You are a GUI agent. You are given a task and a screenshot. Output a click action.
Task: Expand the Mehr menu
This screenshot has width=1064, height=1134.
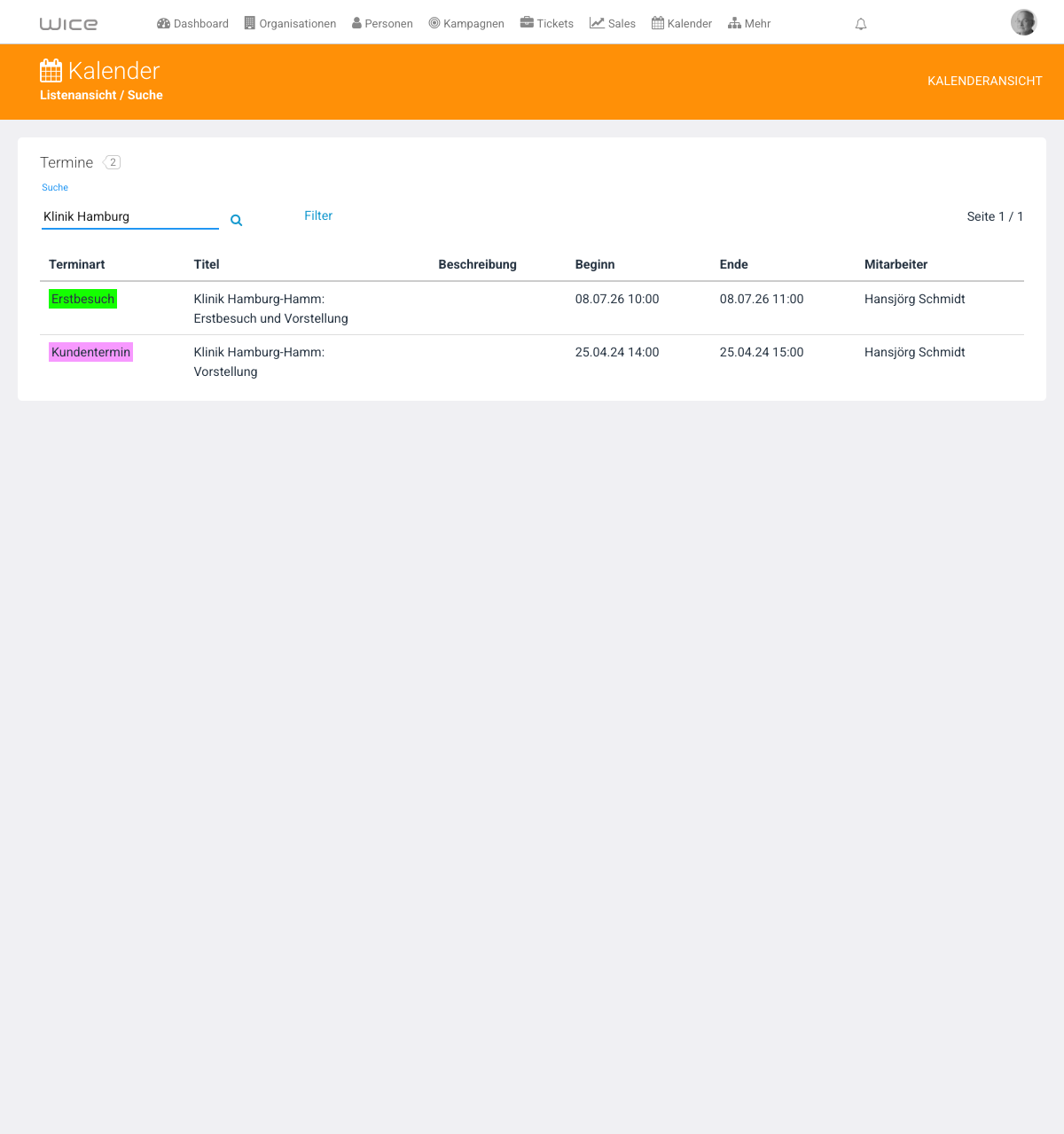tap(749, 24)
